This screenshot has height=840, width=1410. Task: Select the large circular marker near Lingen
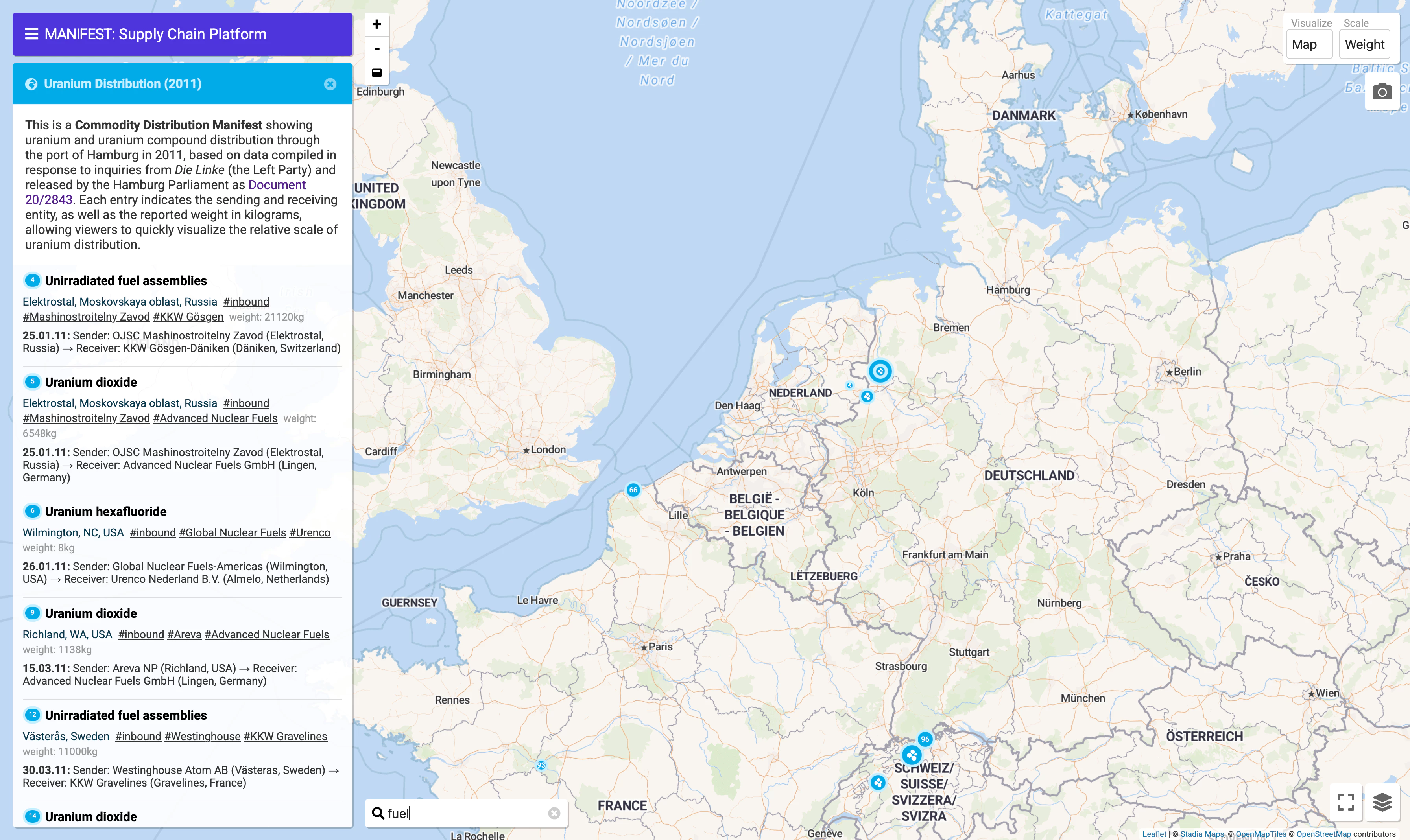[x=880, y=371]
